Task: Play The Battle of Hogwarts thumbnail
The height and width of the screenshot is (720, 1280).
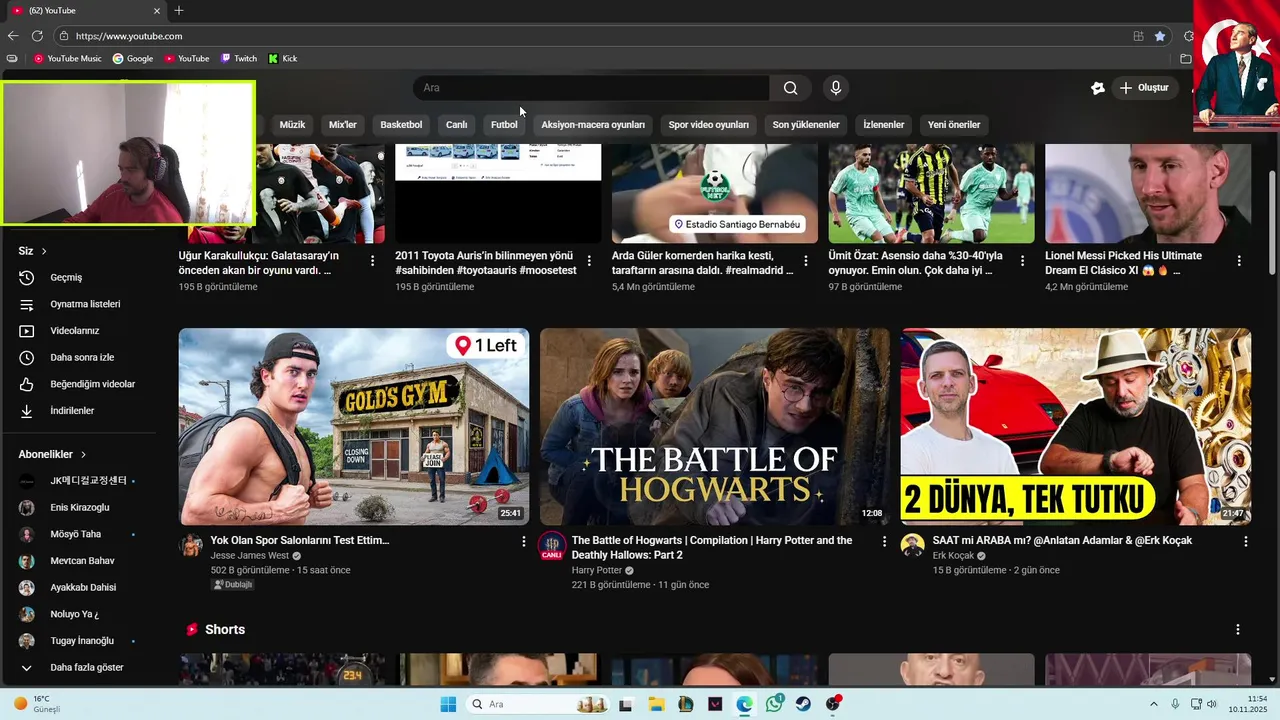Action: pyautogui.click(x=715, y=427)
